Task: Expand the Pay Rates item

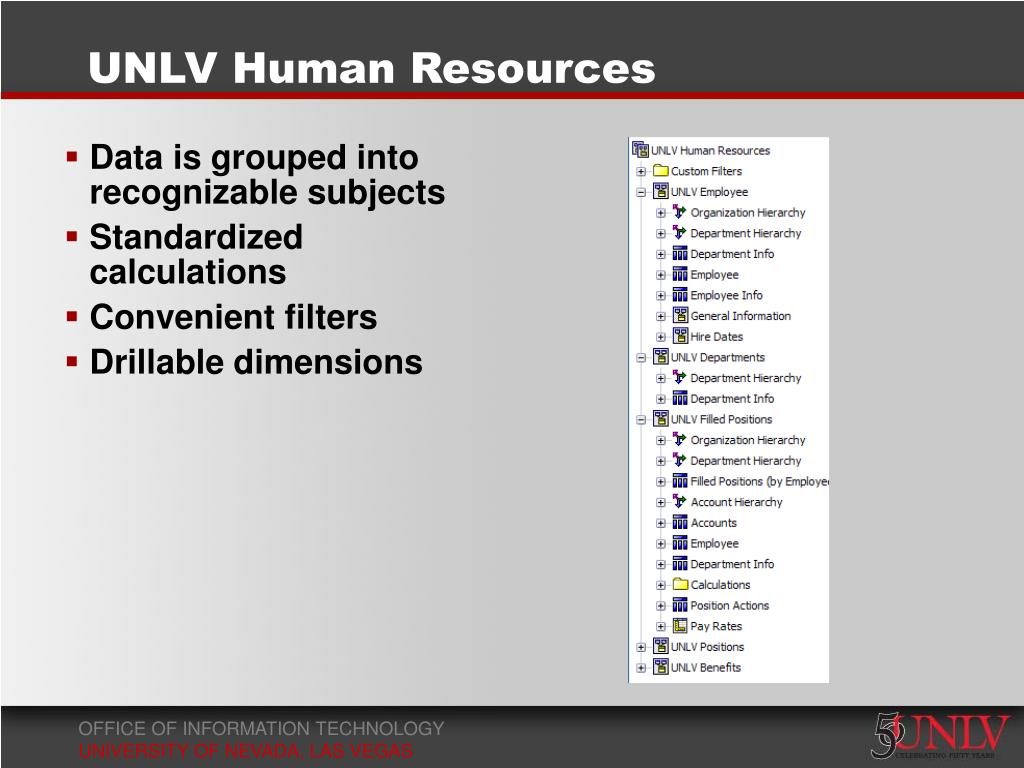Action: click(661, 627)
